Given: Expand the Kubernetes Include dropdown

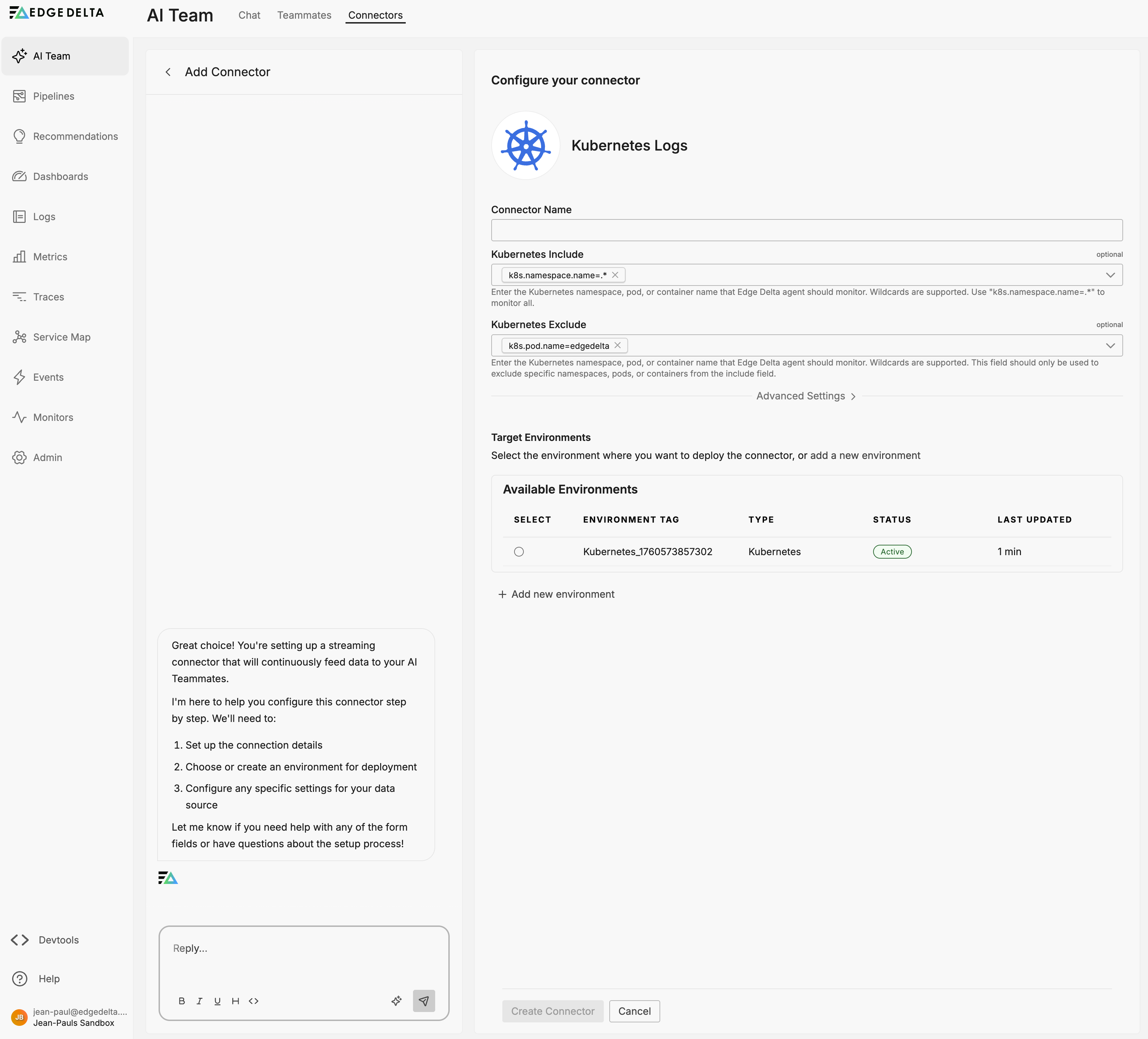Looking at the screenshot, I should pyautogui.click(x=1110, y=275).
